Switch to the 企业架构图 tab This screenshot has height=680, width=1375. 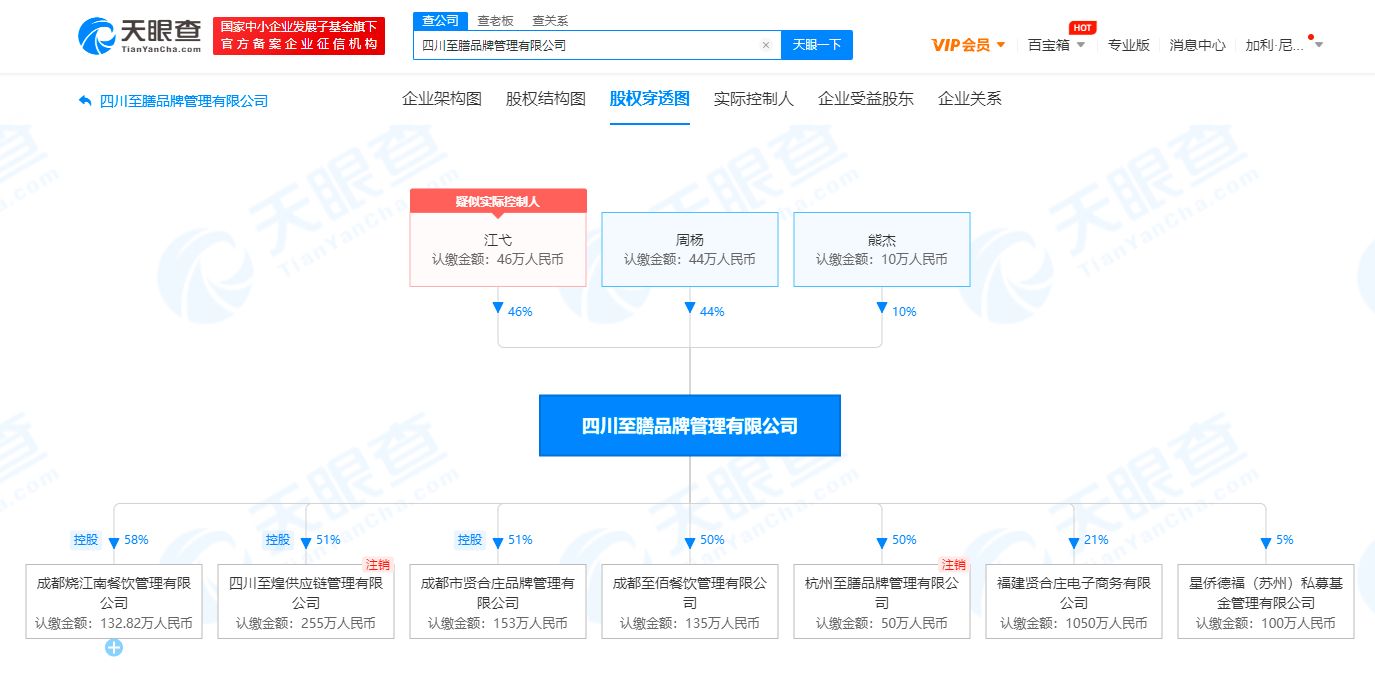click(x=442, y=98)
